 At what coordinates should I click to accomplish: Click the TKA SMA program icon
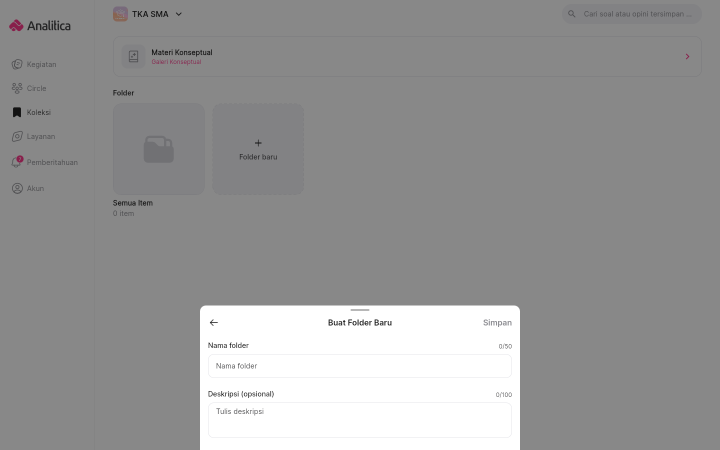tap(120, 14)
